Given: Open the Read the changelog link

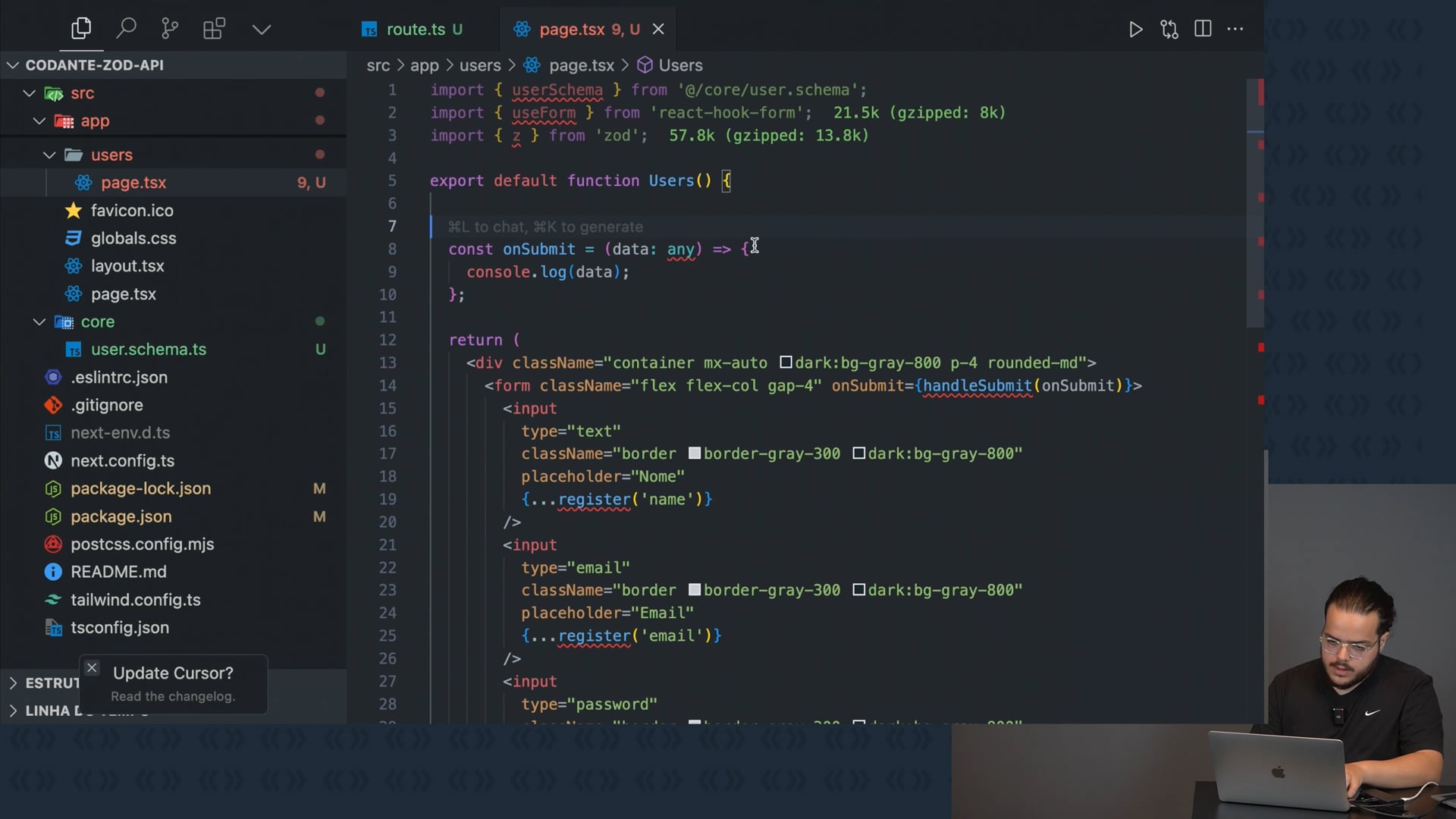Looking at the screenshot, I should (173, 696).
